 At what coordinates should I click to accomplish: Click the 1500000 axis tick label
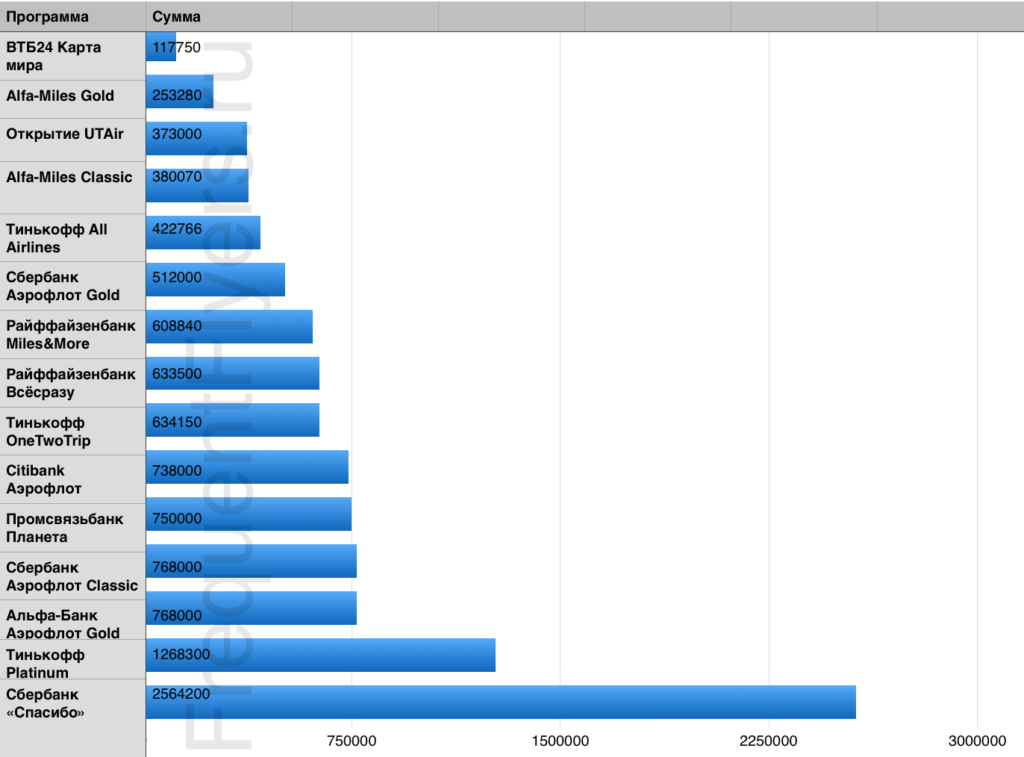tap(560, 741)
